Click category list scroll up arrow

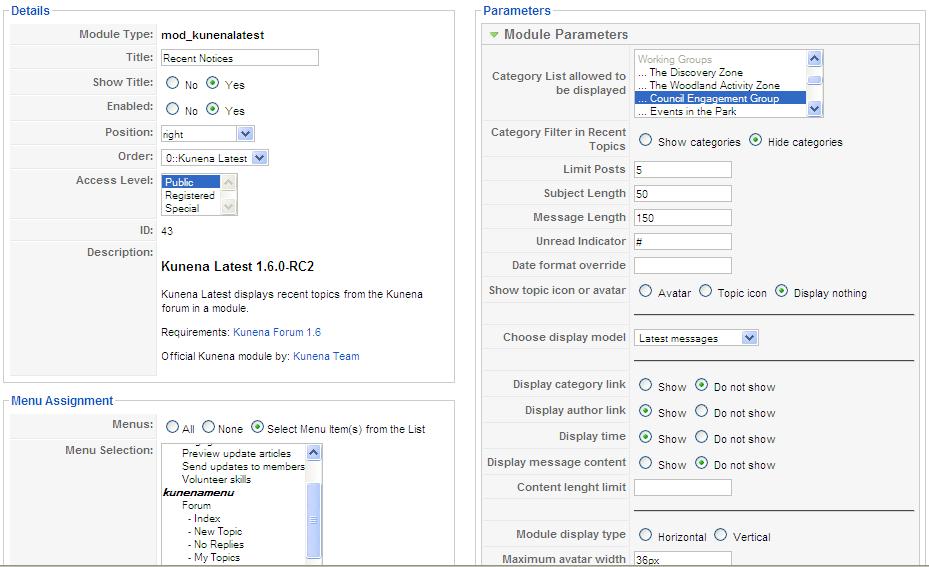pyautogui.click(x=815, y=58)
